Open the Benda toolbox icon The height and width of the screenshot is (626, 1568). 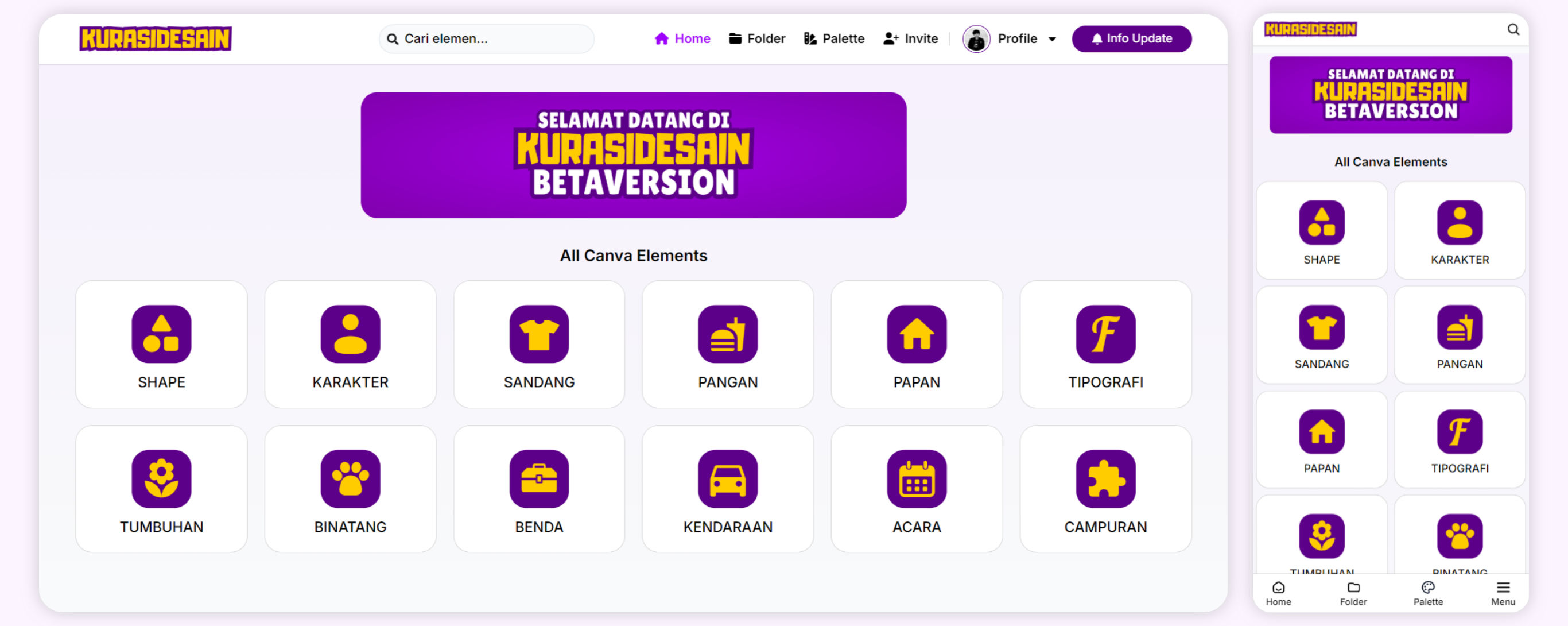coord(539,478)
